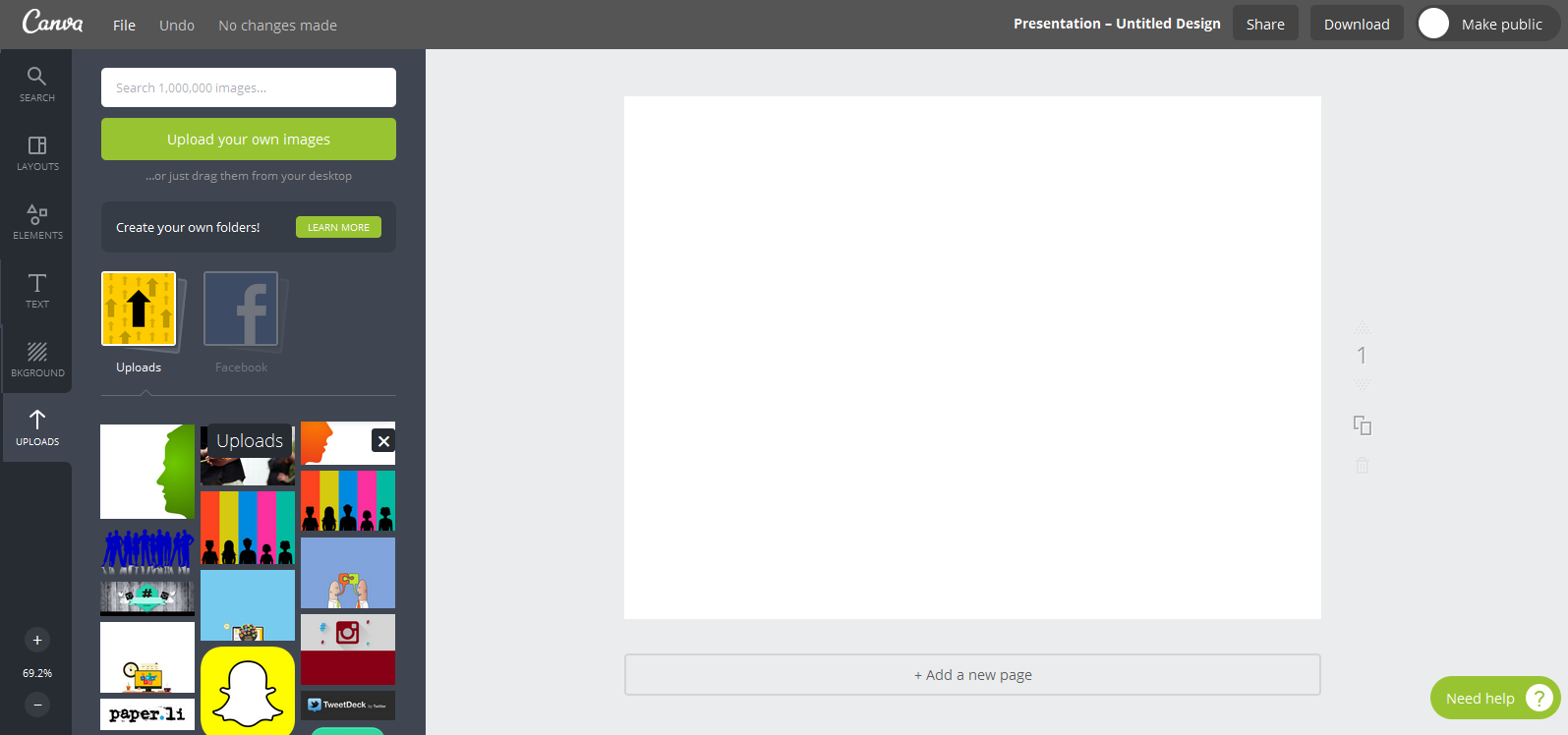Image resolution: width=1568 pixels, height=735 pixels.
Task: Open the File menu
Action: tap(124, 25)
